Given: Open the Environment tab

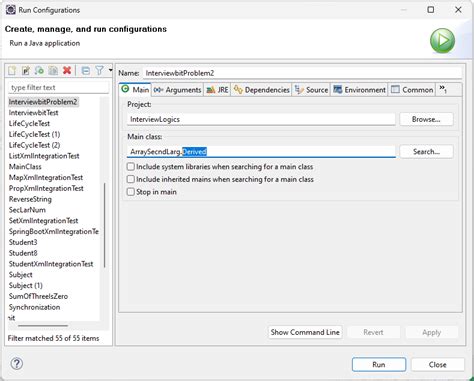Looking at the screenshot, I should pos(359,90).
